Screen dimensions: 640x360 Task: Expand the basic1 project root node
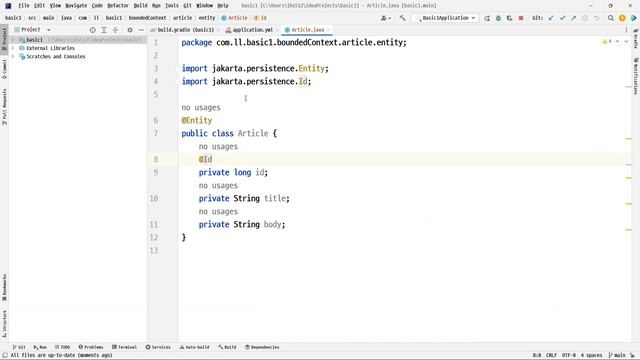pyautogui.click(x=13, y=40)
